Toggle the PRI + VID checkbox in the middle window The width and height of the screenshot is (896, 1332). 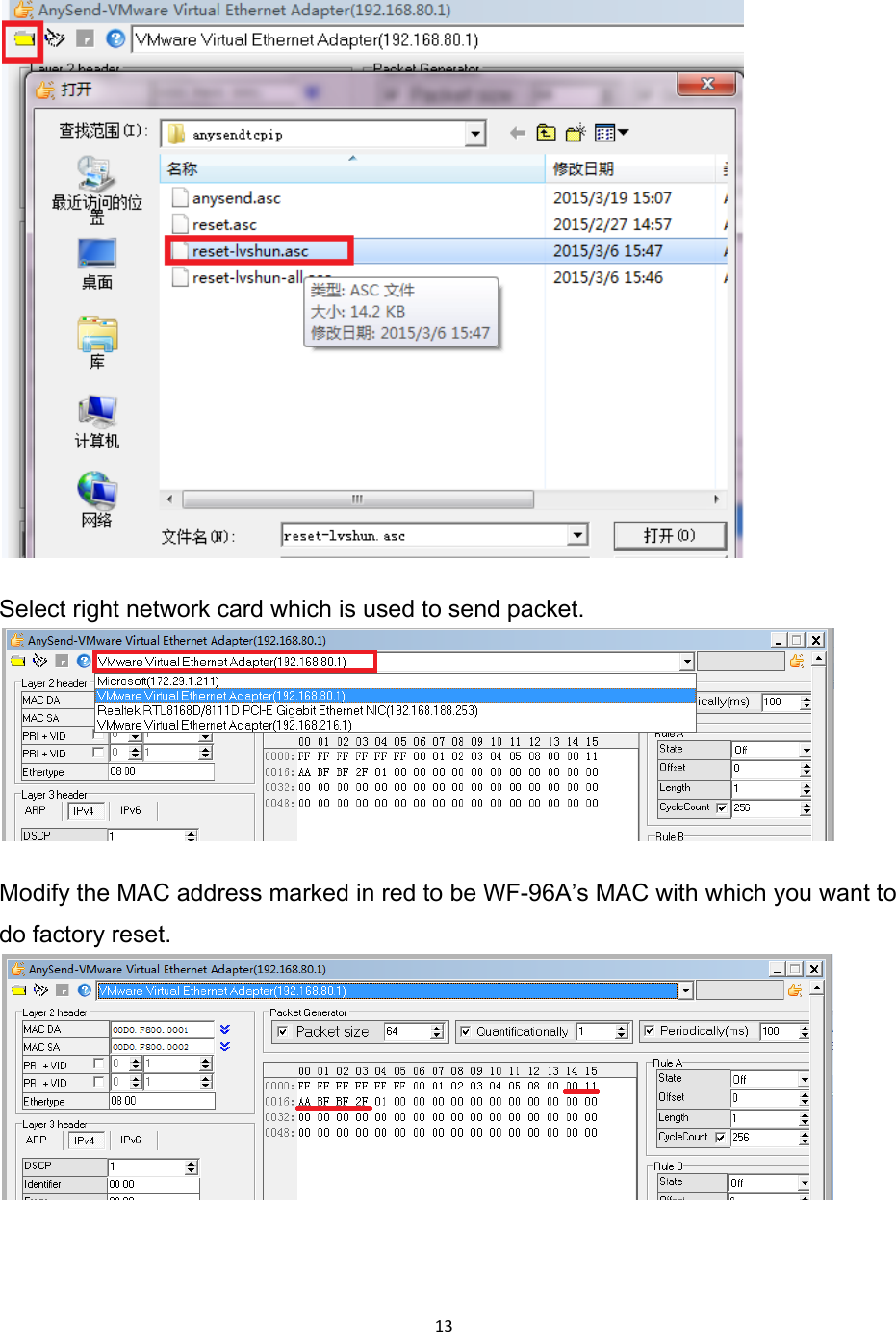click(98, 753)
